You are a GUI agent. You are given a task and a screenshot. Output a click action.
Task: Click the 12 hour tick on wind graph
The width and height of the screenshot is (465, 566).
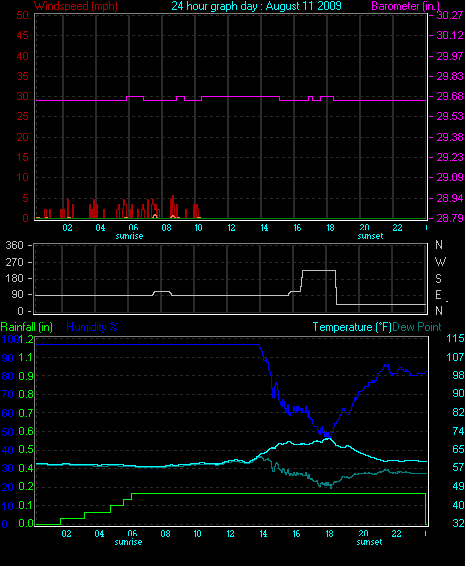[231, 227]
